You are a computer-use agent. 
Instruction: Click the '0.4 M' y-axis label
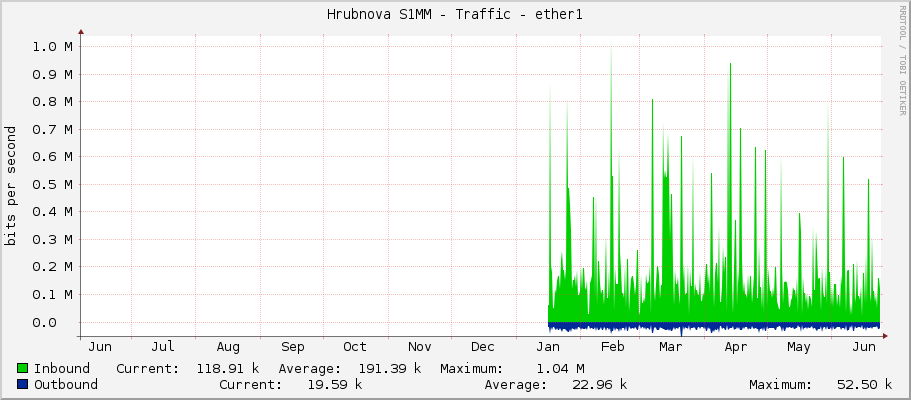[52, 212]
